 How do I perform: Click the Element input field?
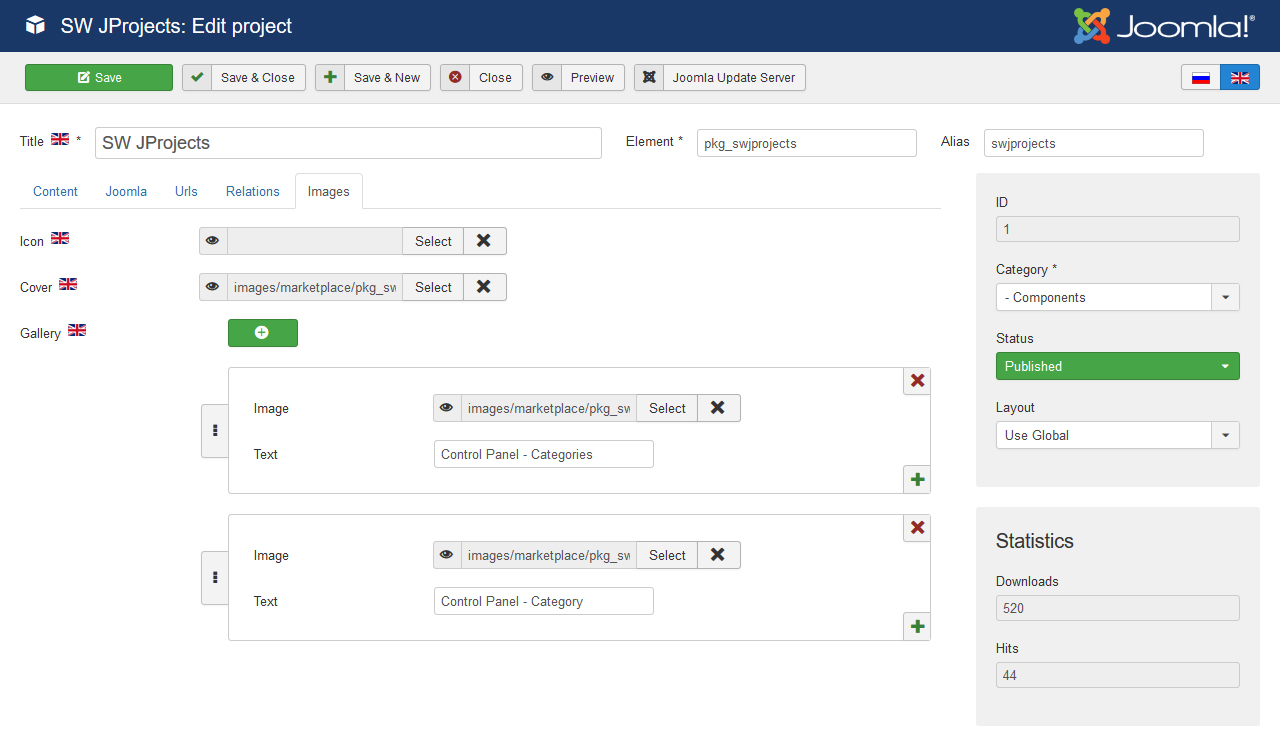[x=807, y=143]
